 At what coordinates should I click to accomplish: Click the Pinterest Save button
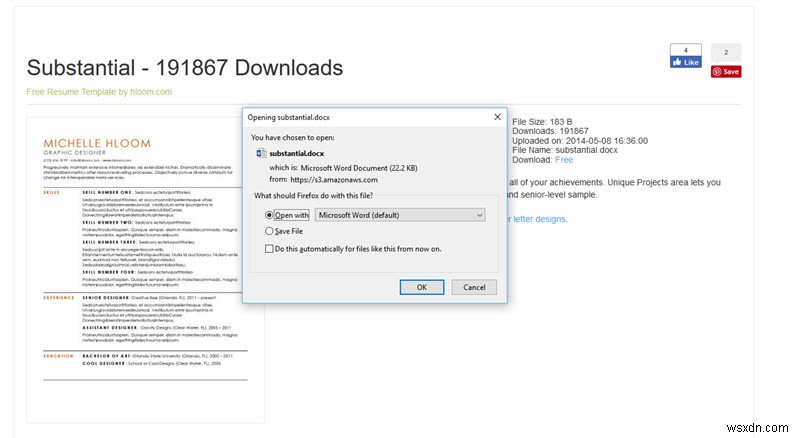pyautogui.click(x=726, y=71)
